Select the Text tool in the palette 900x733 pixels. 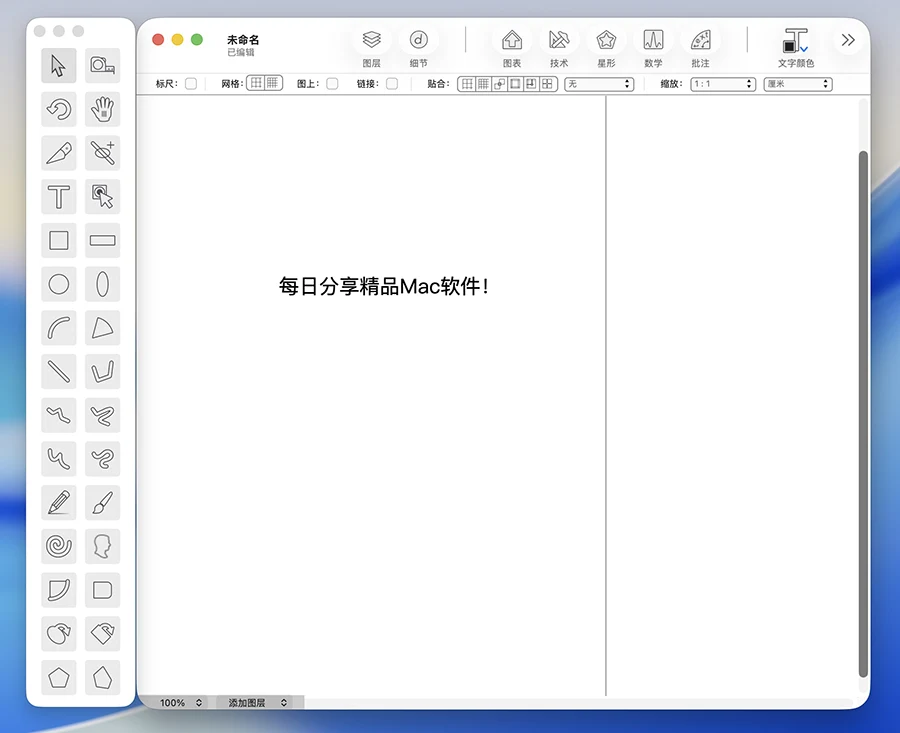pos(59,196)
